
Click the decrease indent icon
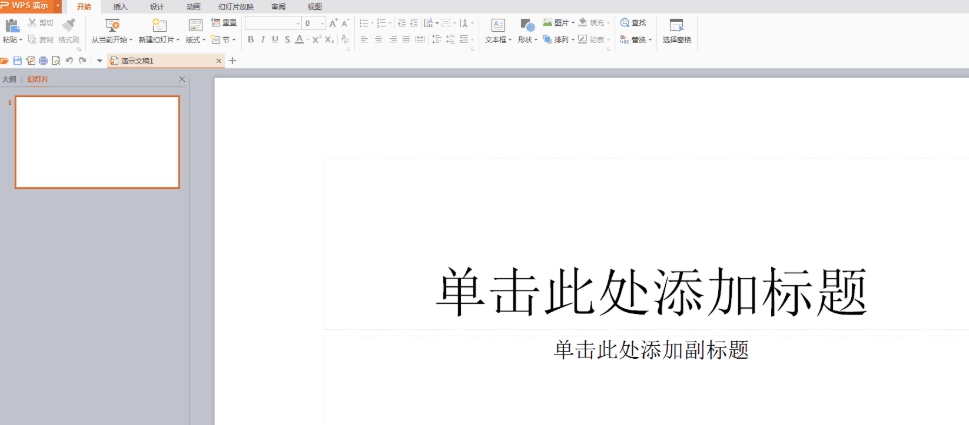coord(402,23)
